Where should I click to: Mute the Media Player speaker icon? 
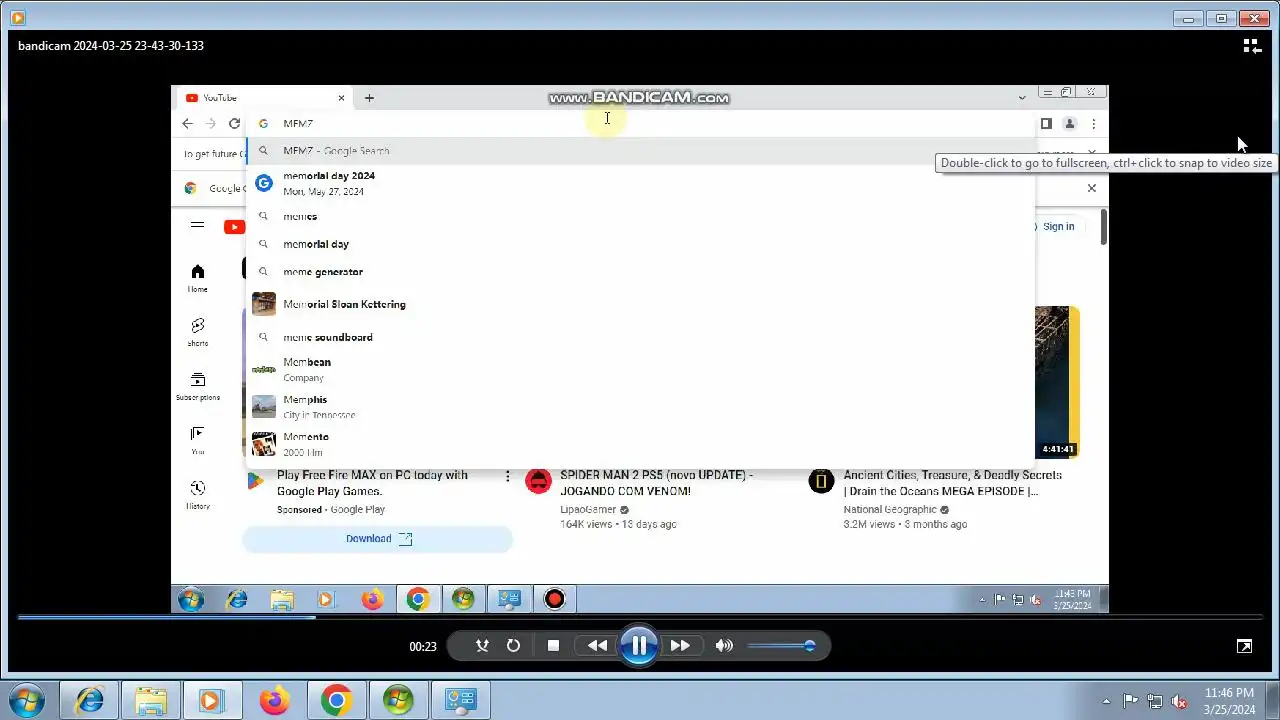pos(724,646)
